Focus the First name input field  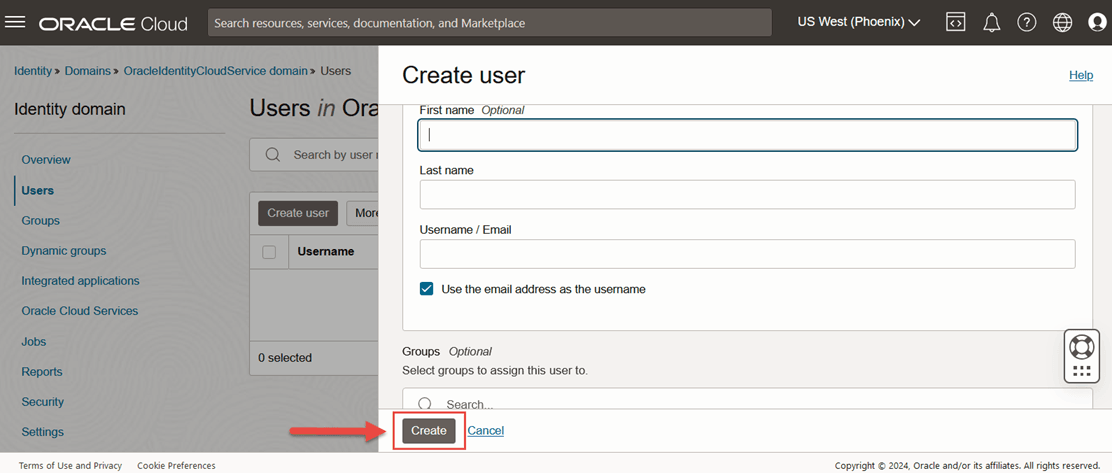click(x=747, y=135)
